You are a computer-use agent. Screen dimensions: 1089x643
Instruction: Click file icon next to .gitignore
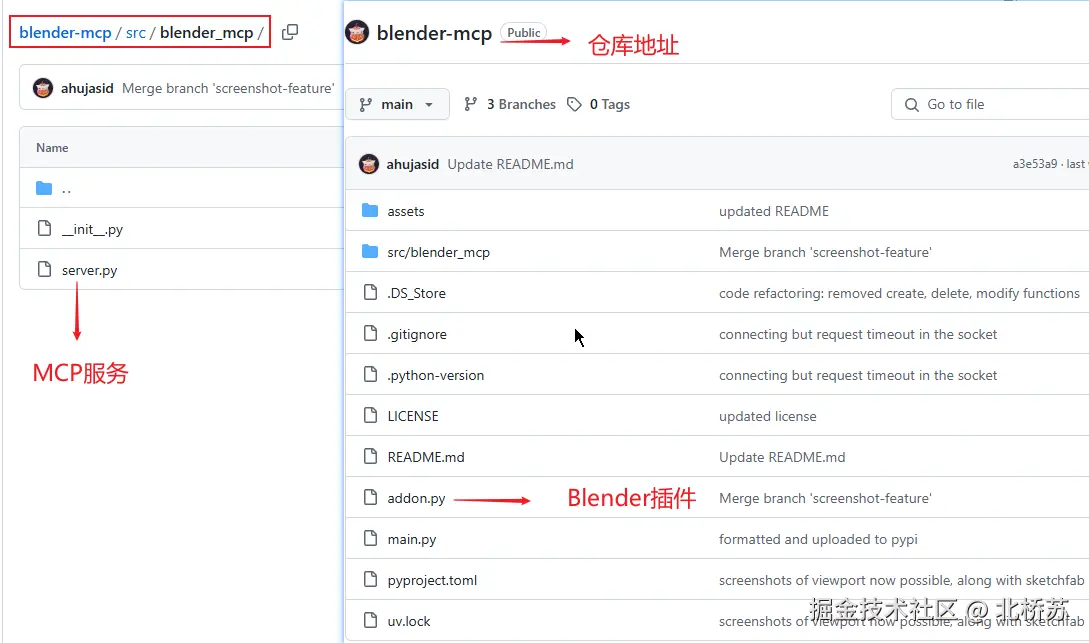(371, 333)
